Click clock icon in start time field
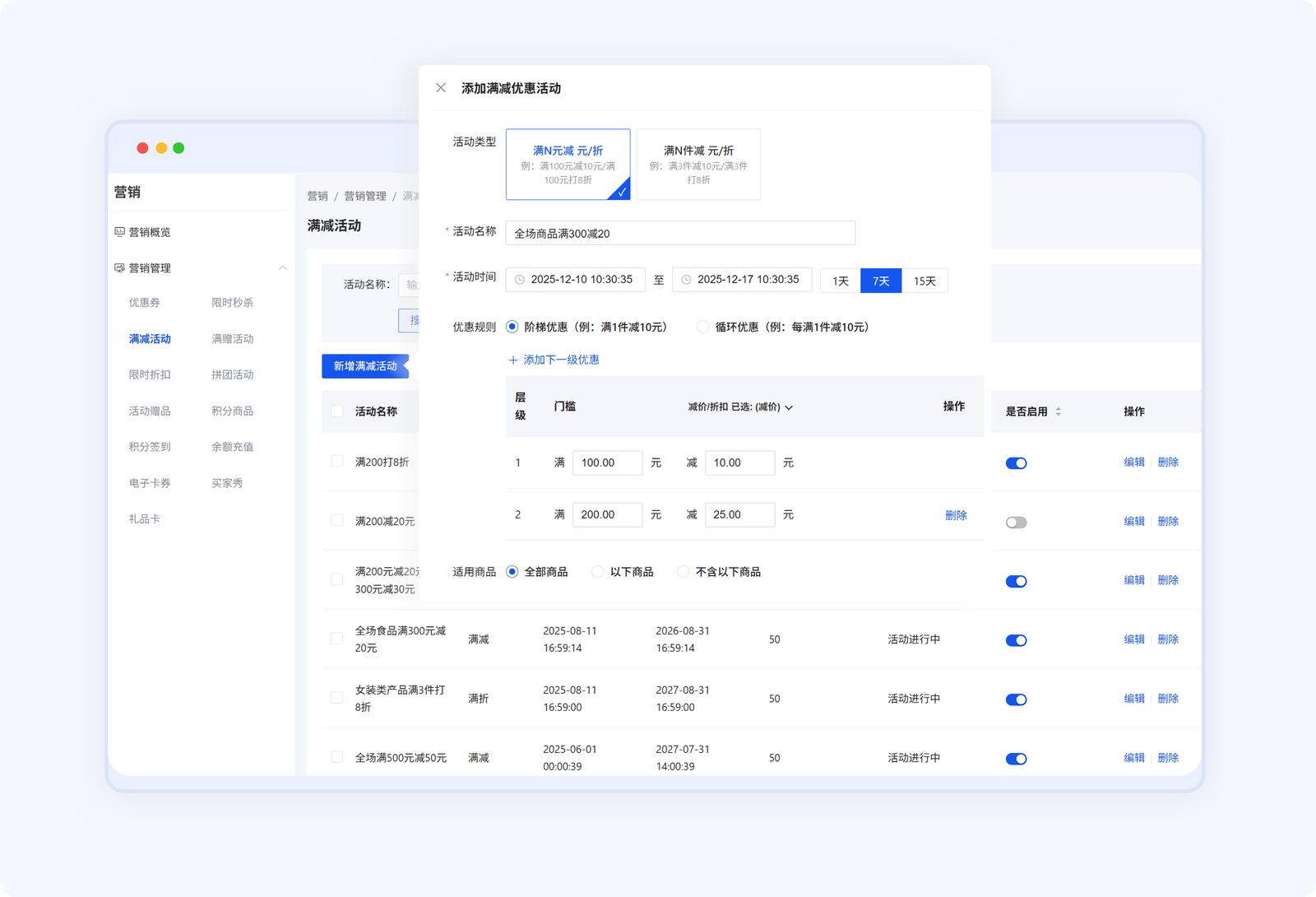The image size is (1316, 897). click(x=520, y=280)
